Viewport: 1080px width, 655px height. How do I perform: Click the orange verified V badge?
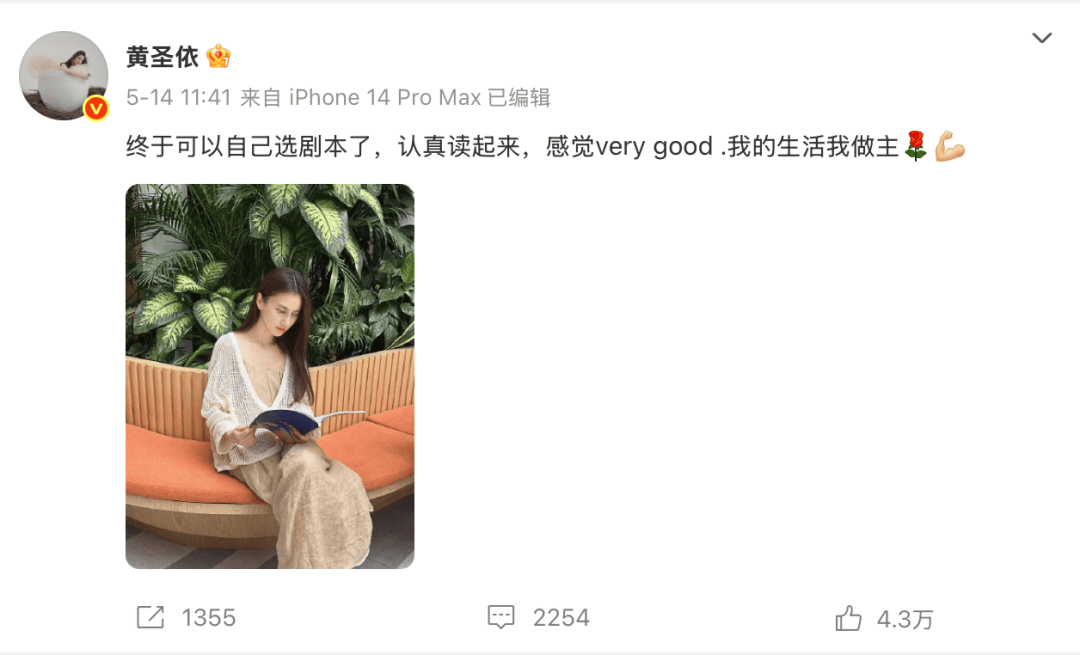96,107
